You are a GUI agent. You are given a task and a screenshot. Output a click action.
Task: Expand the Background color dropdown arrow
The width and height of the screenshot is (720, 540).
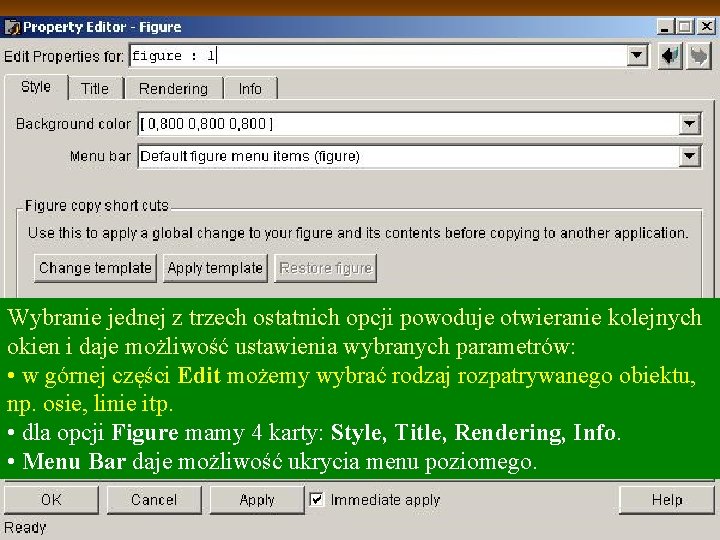tap(689, 124)
